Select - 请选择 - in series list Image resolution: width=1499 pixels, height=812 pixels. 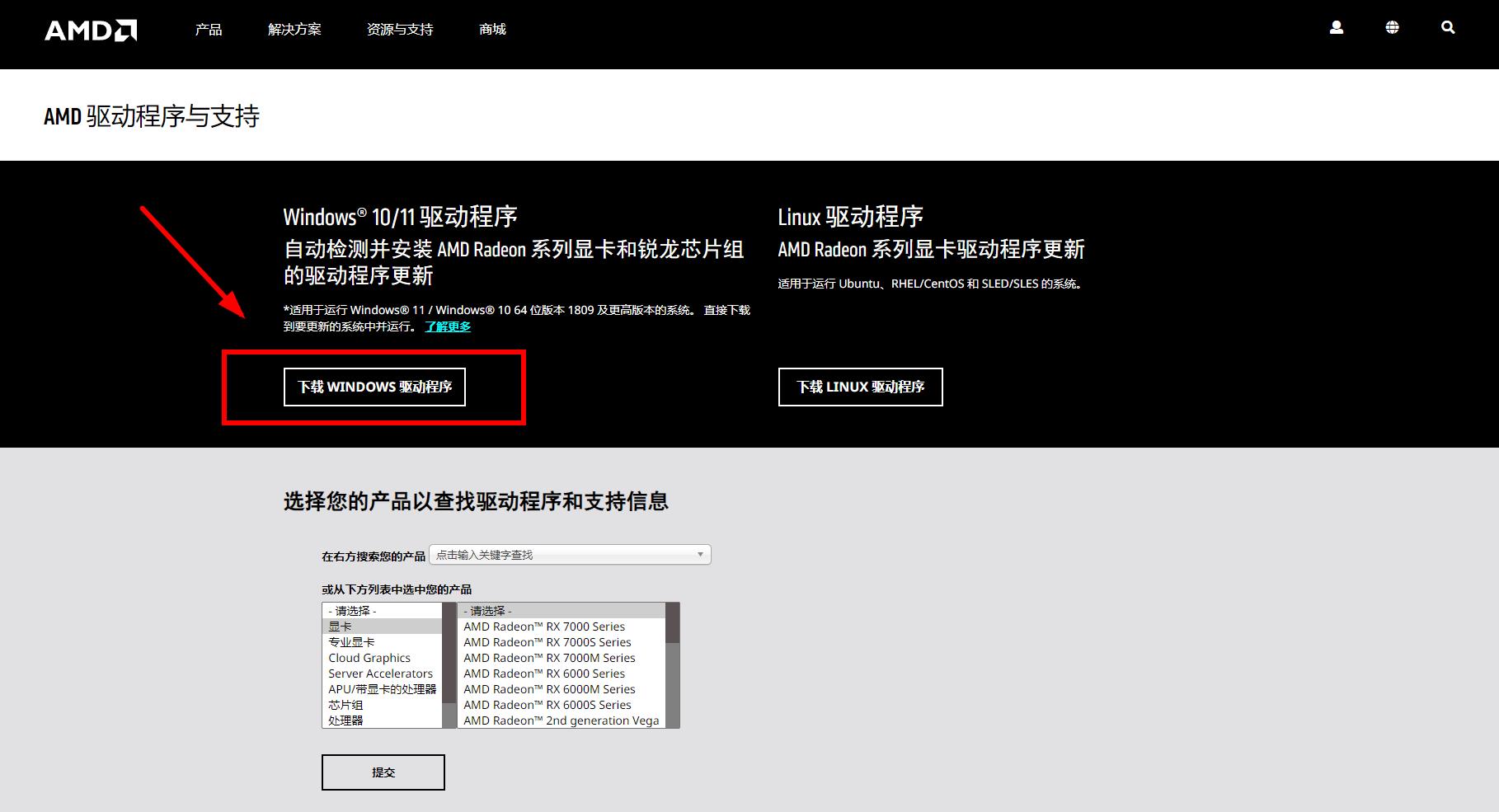coord(561,611)
